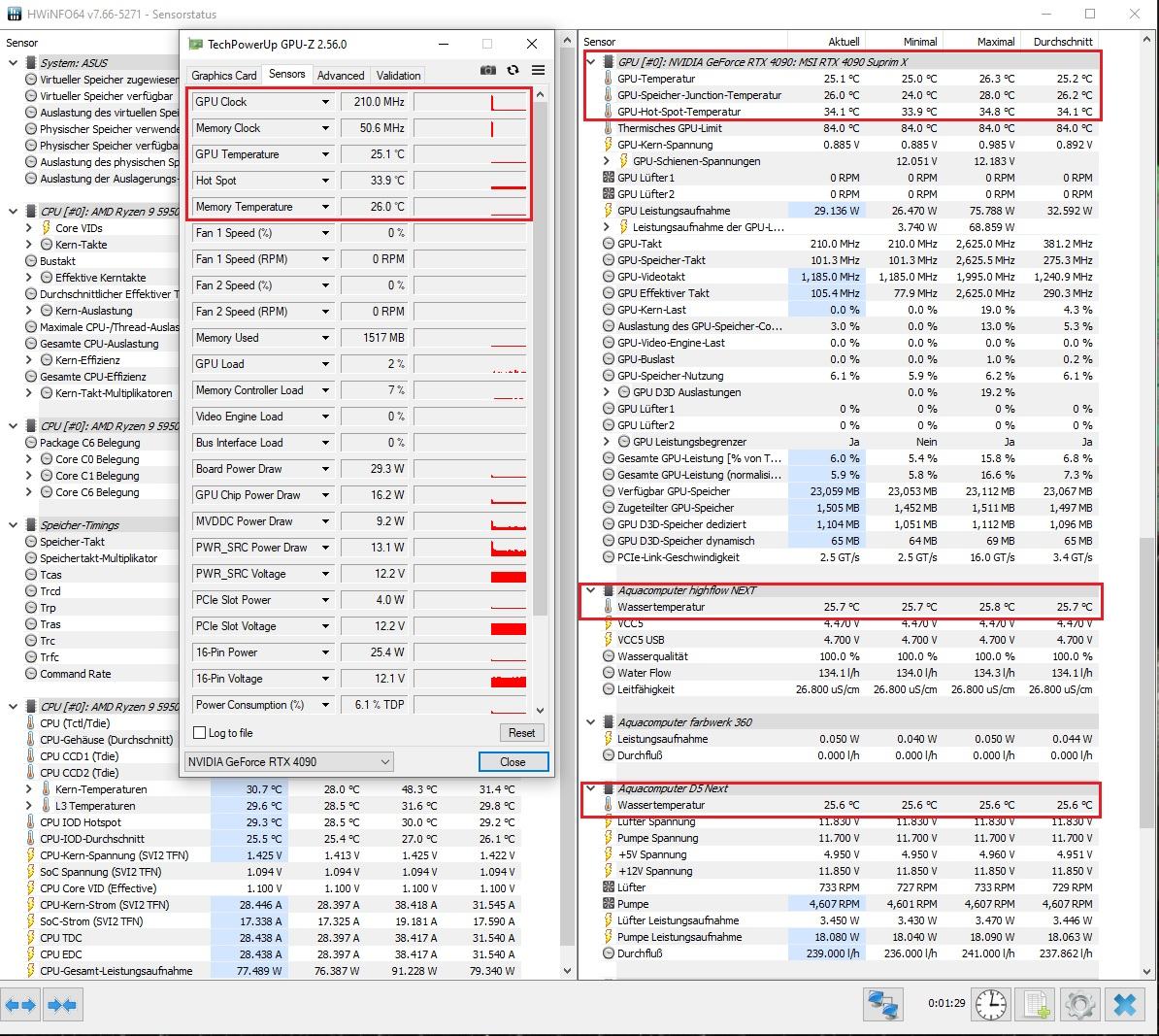
Task: Click the CPU (Tctl/Tdie) thermometer icon
Action: click(30, 723)
